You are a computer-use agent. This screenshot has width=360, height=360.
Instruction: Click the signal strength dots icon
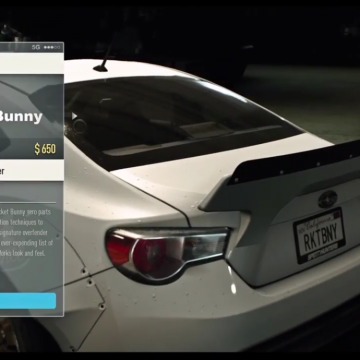click(52, 47)
